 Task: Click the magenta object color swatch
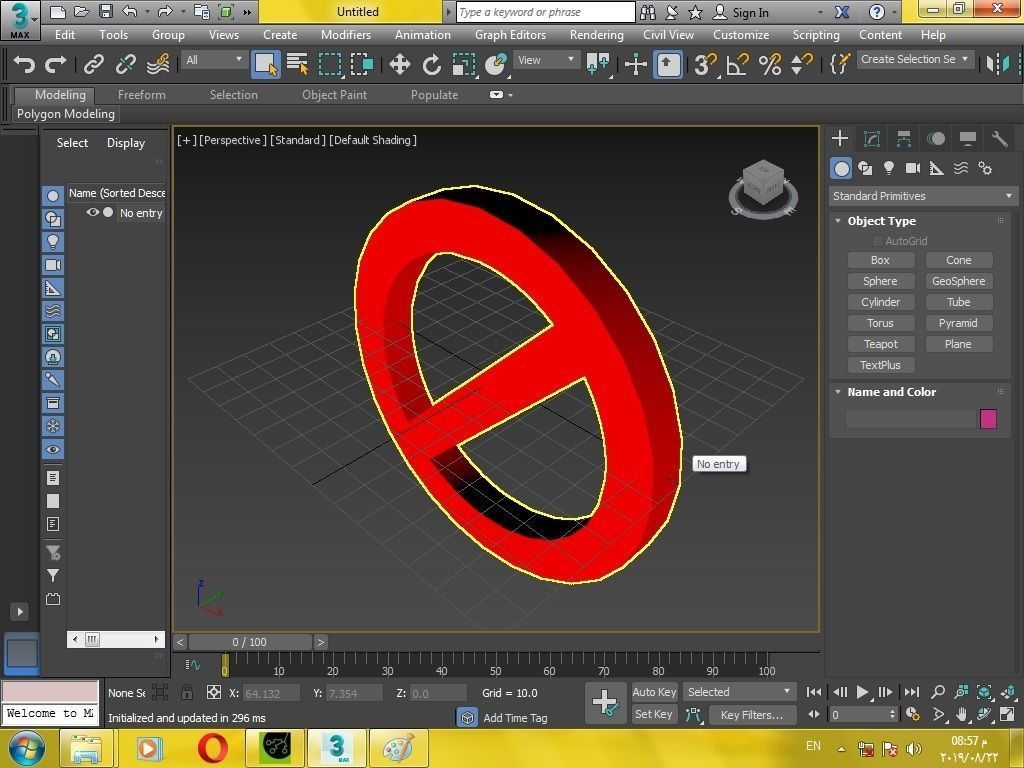click(988, 419)
